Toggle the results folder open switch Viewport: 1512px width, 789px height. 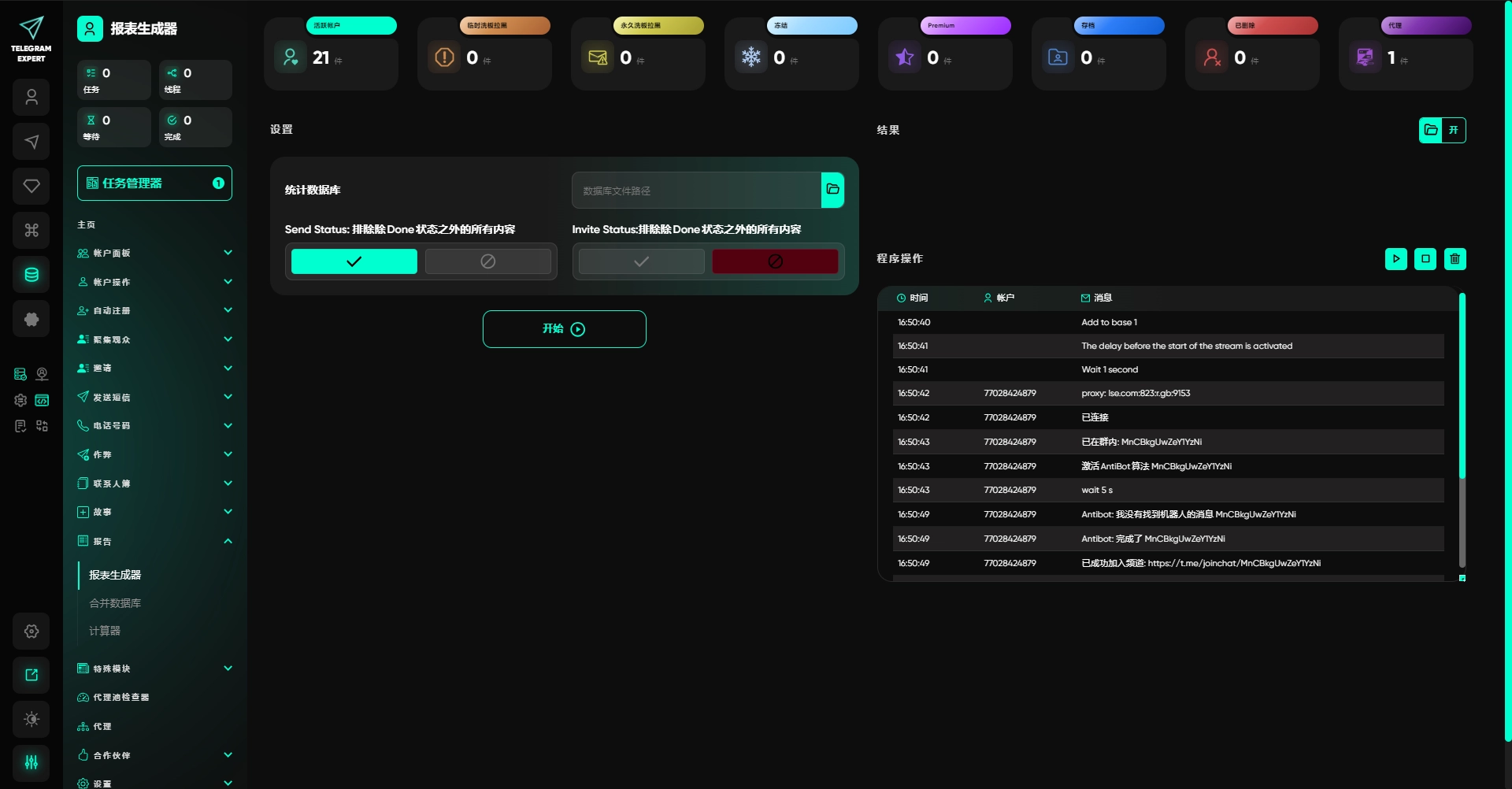tap(1443, 130)
